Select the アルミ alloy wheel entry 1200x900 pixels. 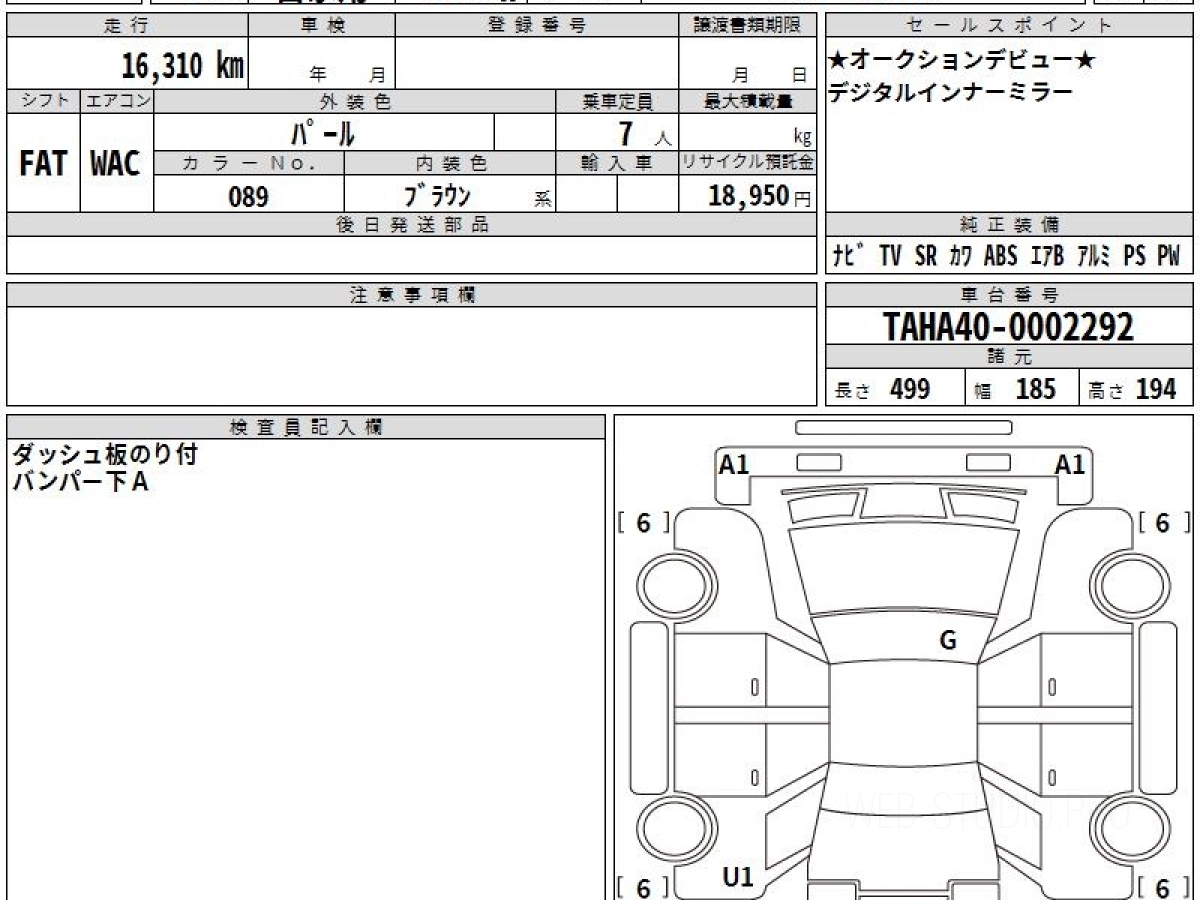tap(1095, 256)
